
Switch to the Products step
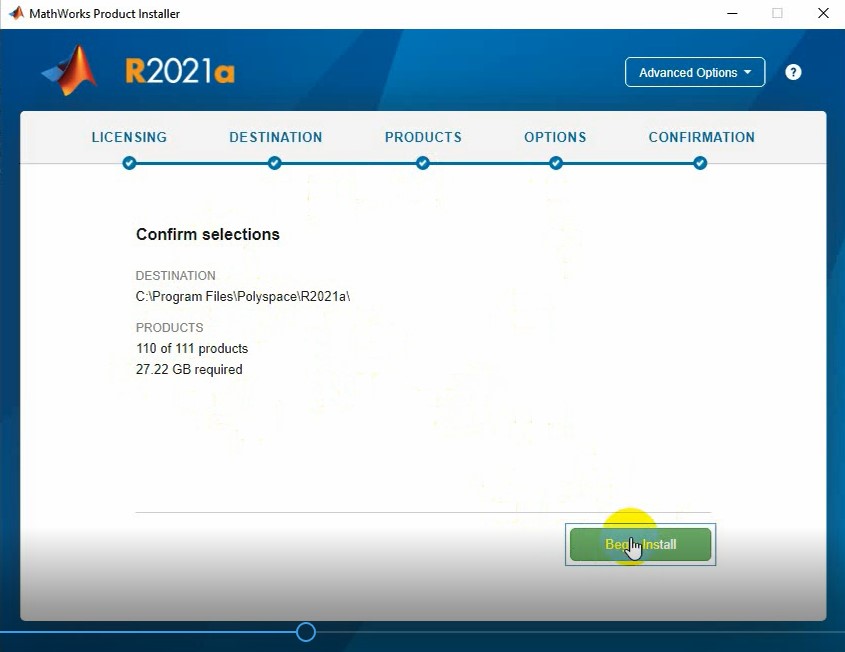pos(423,137)
